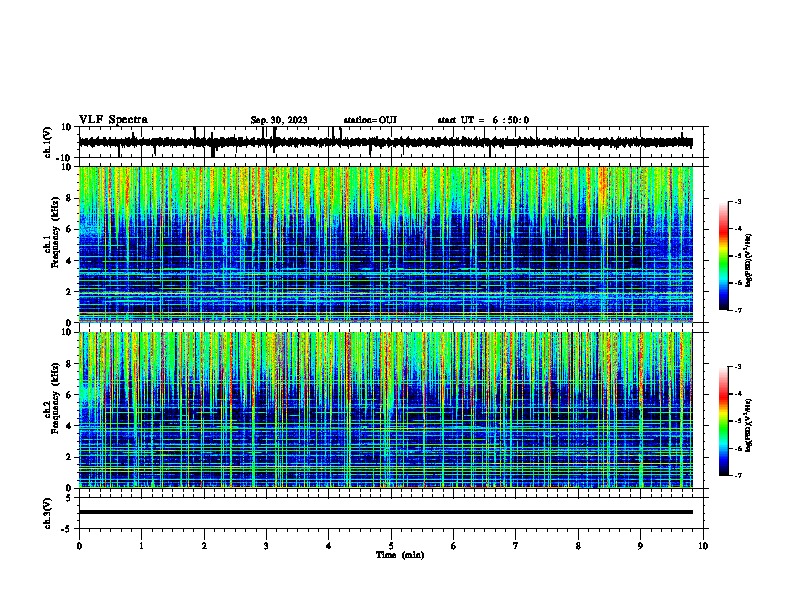Click the ch.1 spectrogram color scale bar

[x=723, y=256]
